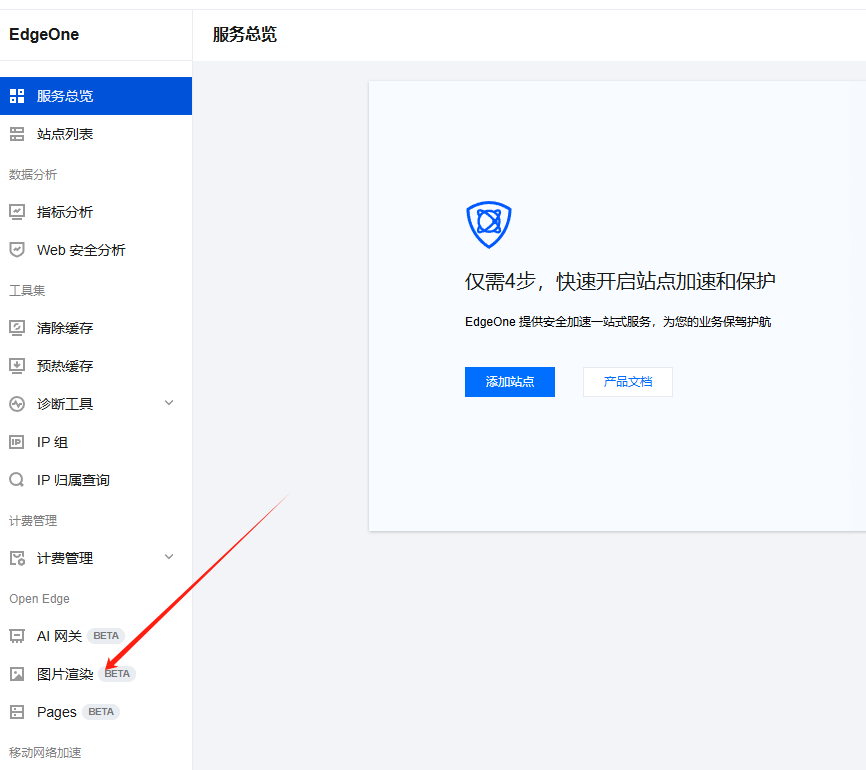Click the 添加站点 button
Image resolution: width=866 pixels, height=770 pixels.
point(509,382)
